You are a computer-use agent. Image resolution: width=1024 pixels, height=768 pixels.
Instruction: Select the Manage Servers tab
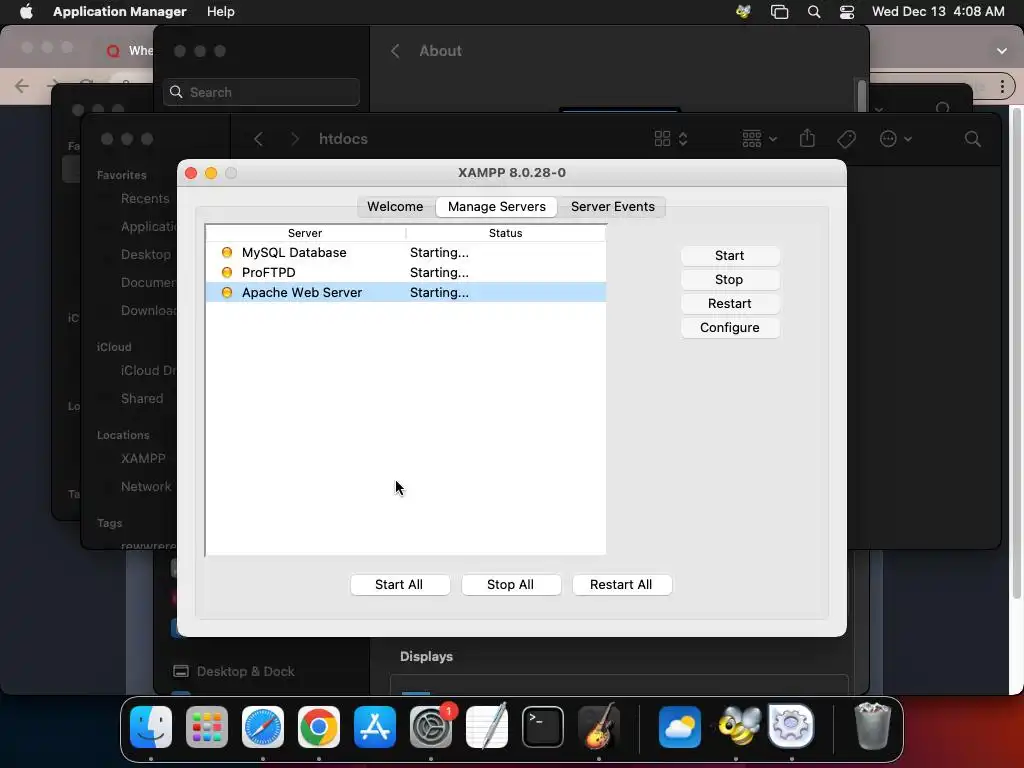[496, 206]
